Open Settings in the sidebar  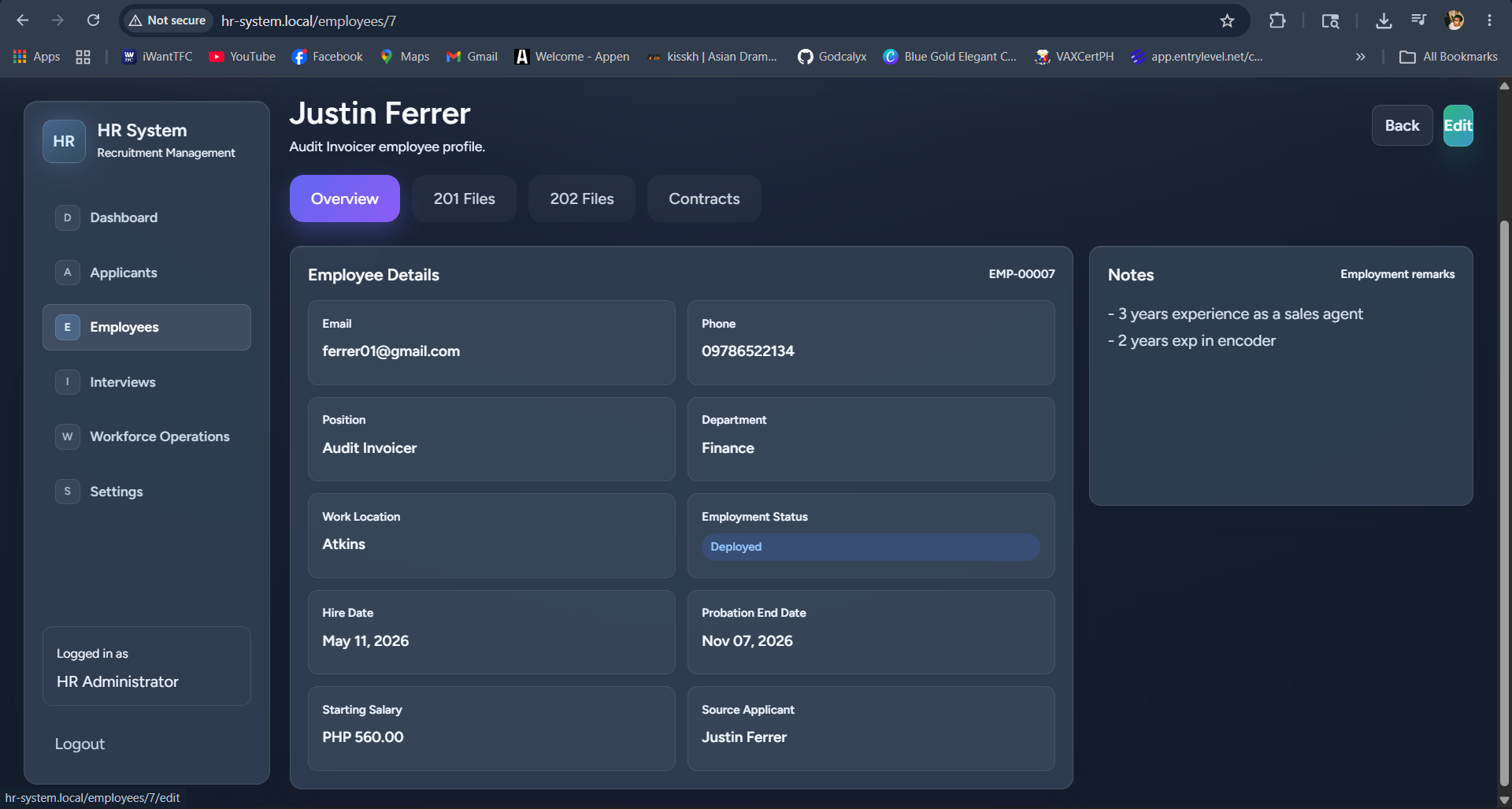point(146,492)
